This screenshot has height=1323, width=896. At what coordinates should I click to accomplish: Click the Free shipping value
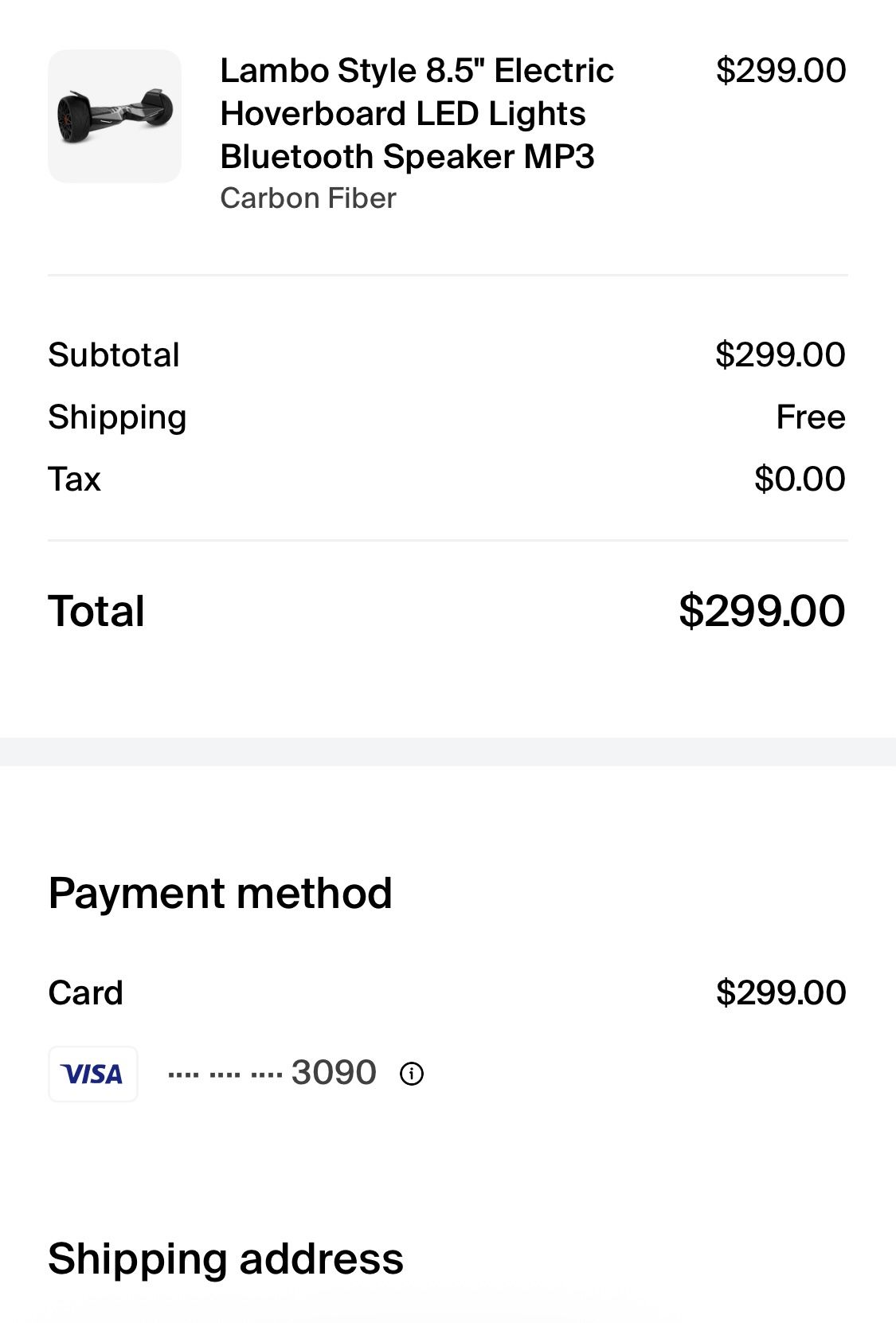(x=811, y=417)
